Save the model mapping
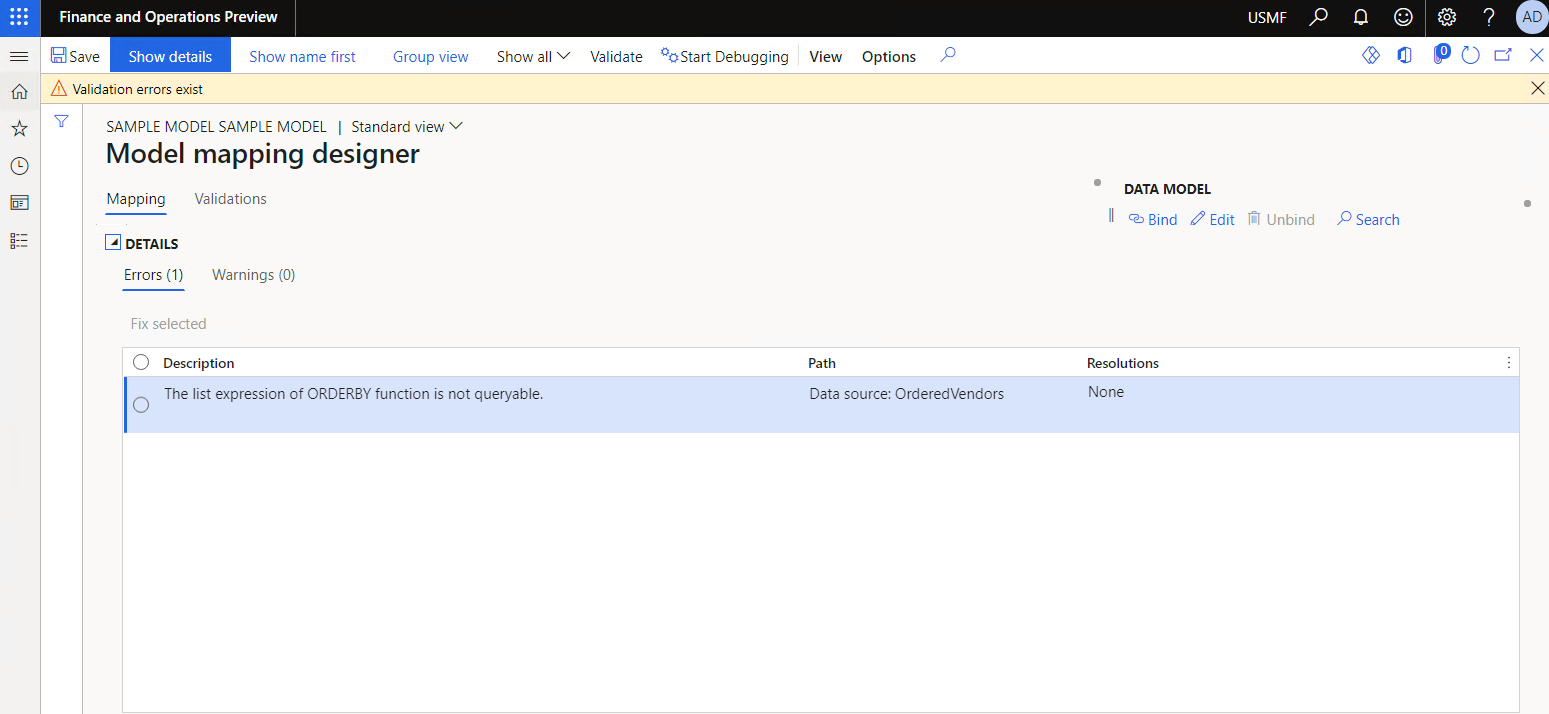Image resolution: width=1549 pixels, height=714 pixels. coord(75,56)
